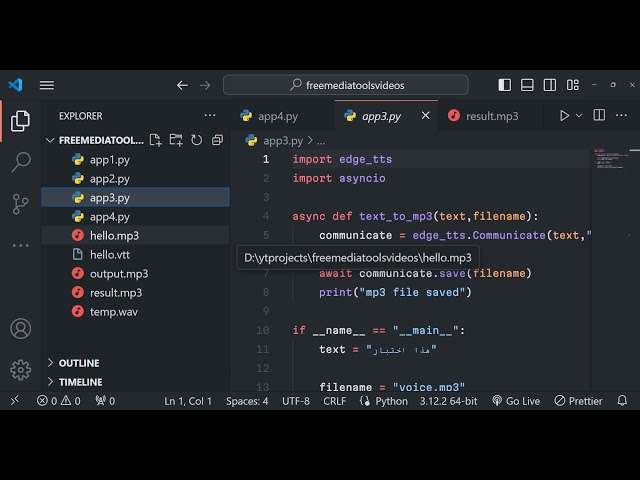This screenshot has height=480, width=640.
Task: Click Go Live in the status bar
Action: (x=516, y=401)
